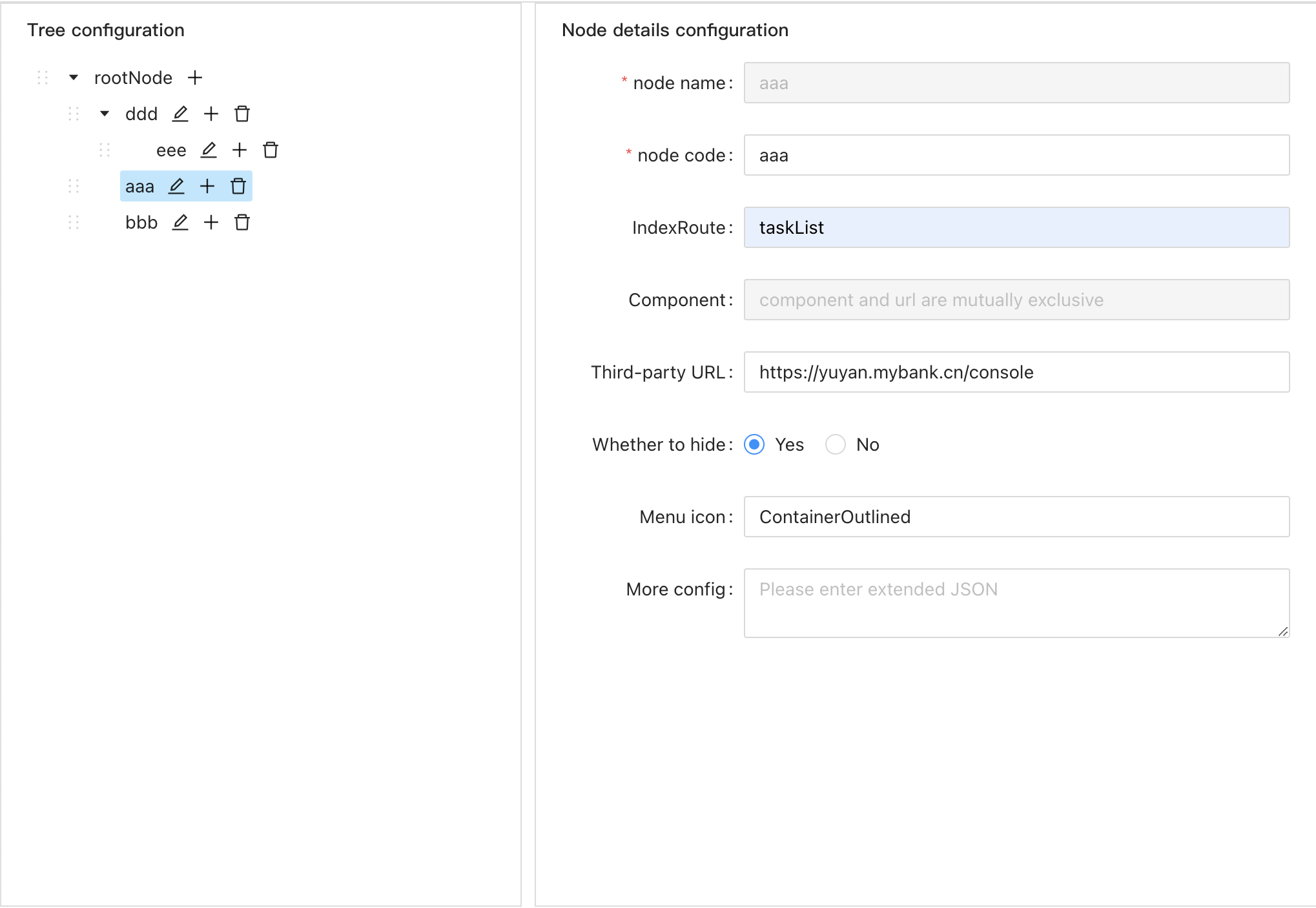Image resolution: width=1316 pixels, height=908 pixels.
Task: Add child under eee node
Action: coord(240,150)
